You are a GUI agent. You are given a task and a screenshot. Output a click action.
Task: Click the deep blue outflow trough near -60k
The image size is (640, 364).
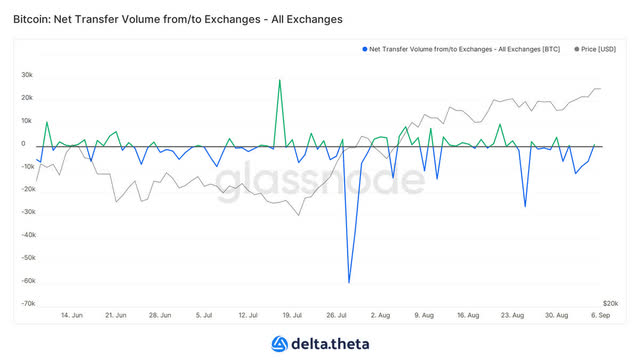(349, 282)
